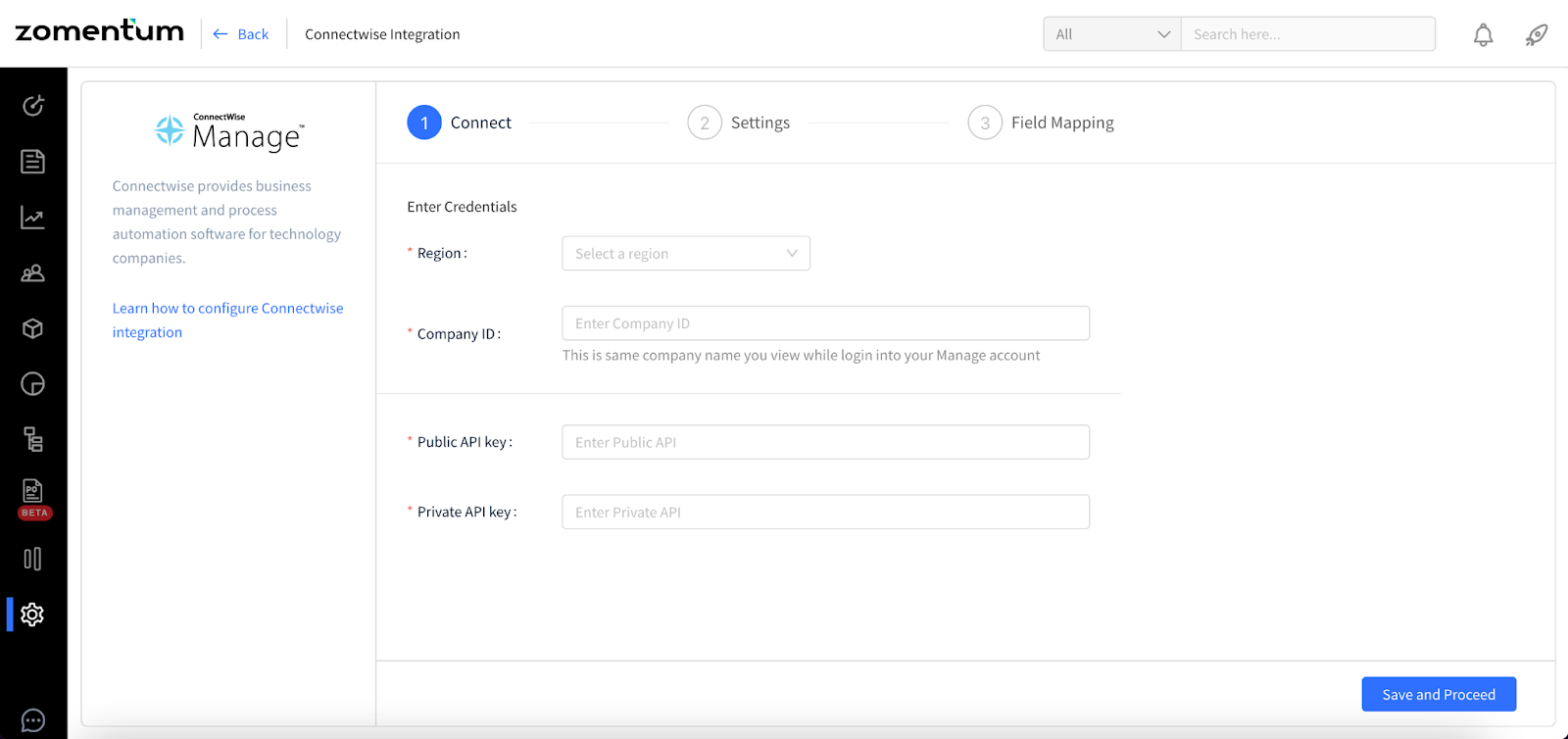Image resolution: width=1568 pixels, height=739 pixels.
Task: Click the Private API key label
Action: (x=466, y=513)
